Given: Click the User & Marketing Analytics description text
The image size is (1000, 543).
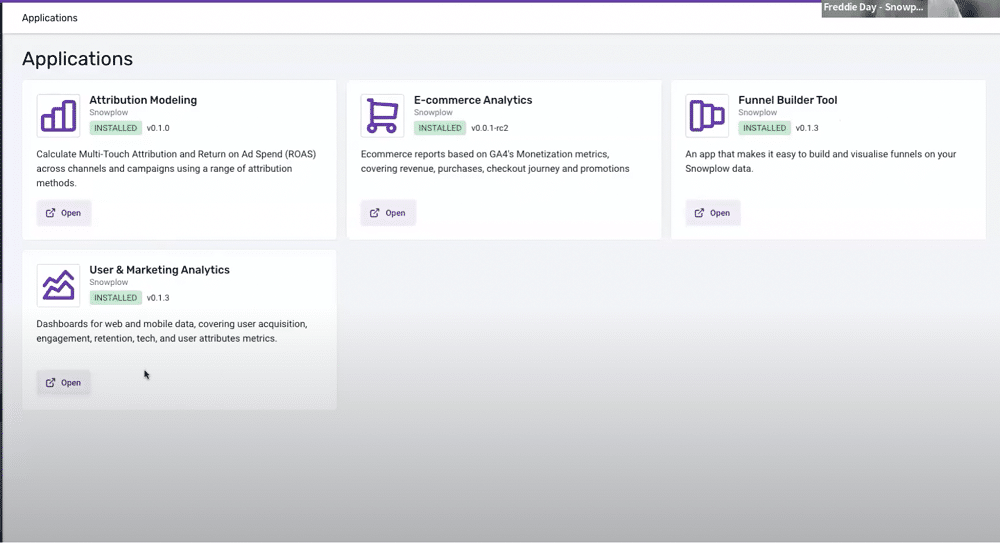Looking at the screenshot, I should click(x=172, y=331).
